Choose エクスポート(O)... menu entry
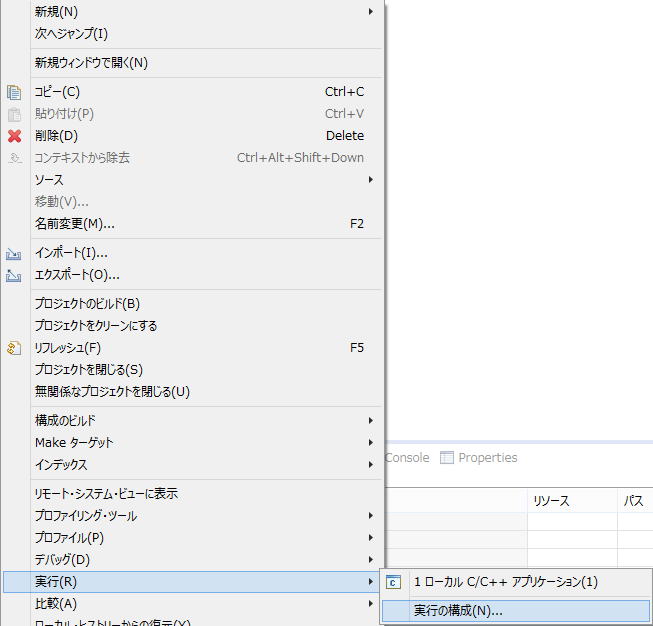Image resolution: width=653 pixels, height=626 pixels. [x=207, y=275]
